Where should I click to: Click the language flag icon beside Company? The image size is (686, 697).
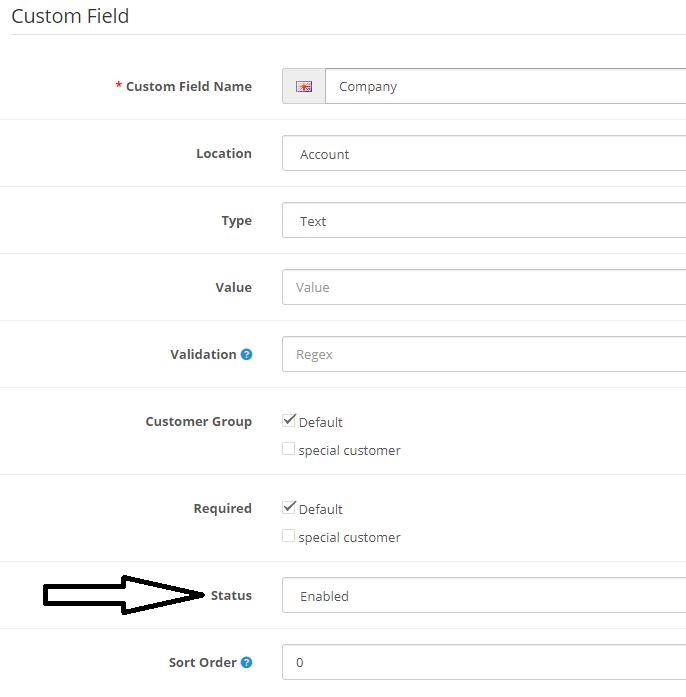[304, 86]
